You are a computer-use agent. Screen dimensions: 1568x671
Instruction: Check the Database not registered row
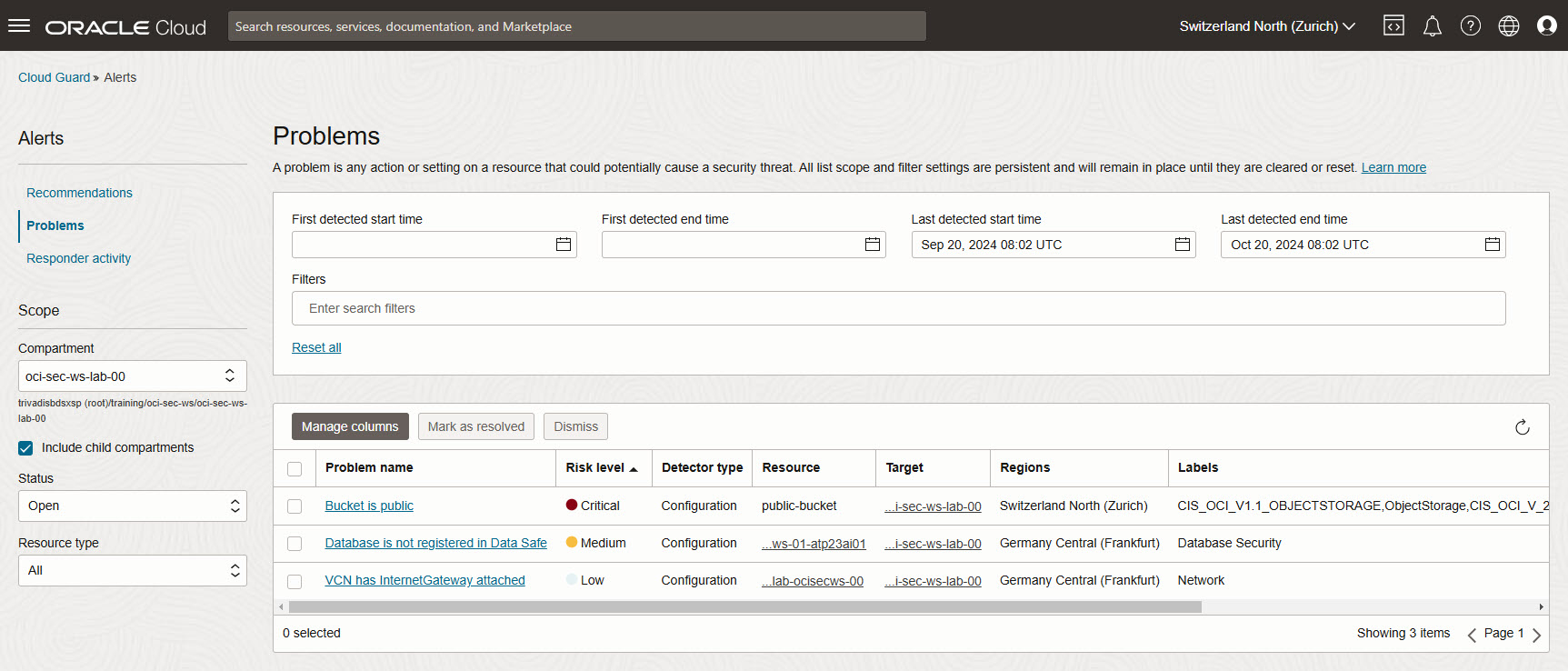pos(295,544)
